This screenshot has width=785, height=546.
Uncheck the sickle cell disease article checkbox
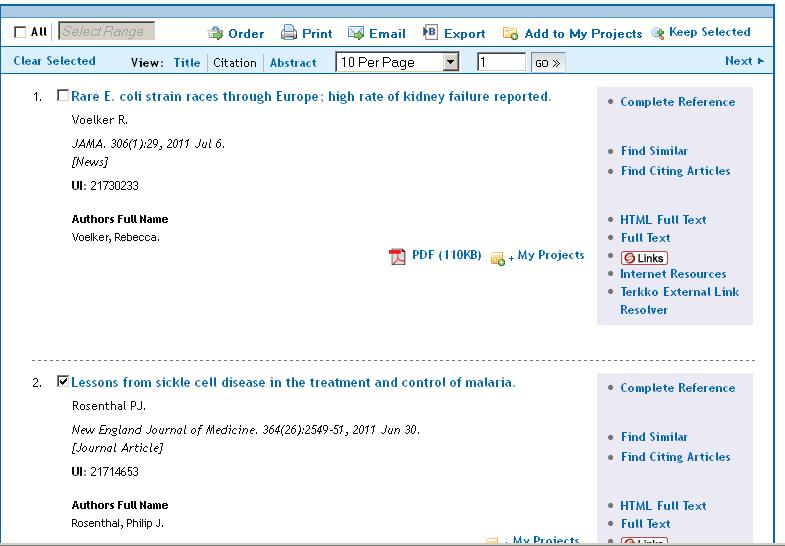click(x=63, y=381)
